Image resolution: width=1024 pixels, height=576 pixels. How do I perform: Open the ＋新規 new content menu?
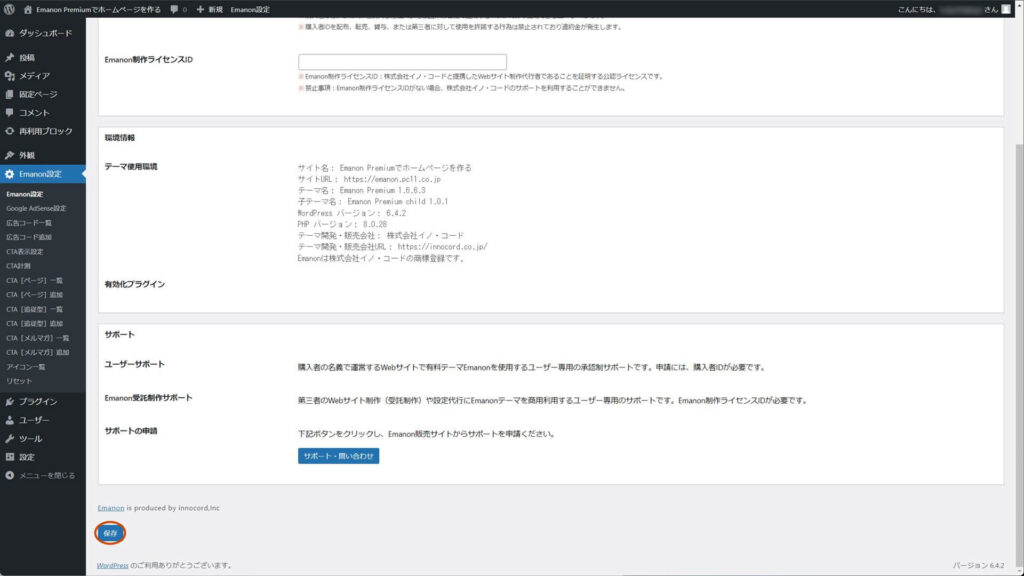209,9
